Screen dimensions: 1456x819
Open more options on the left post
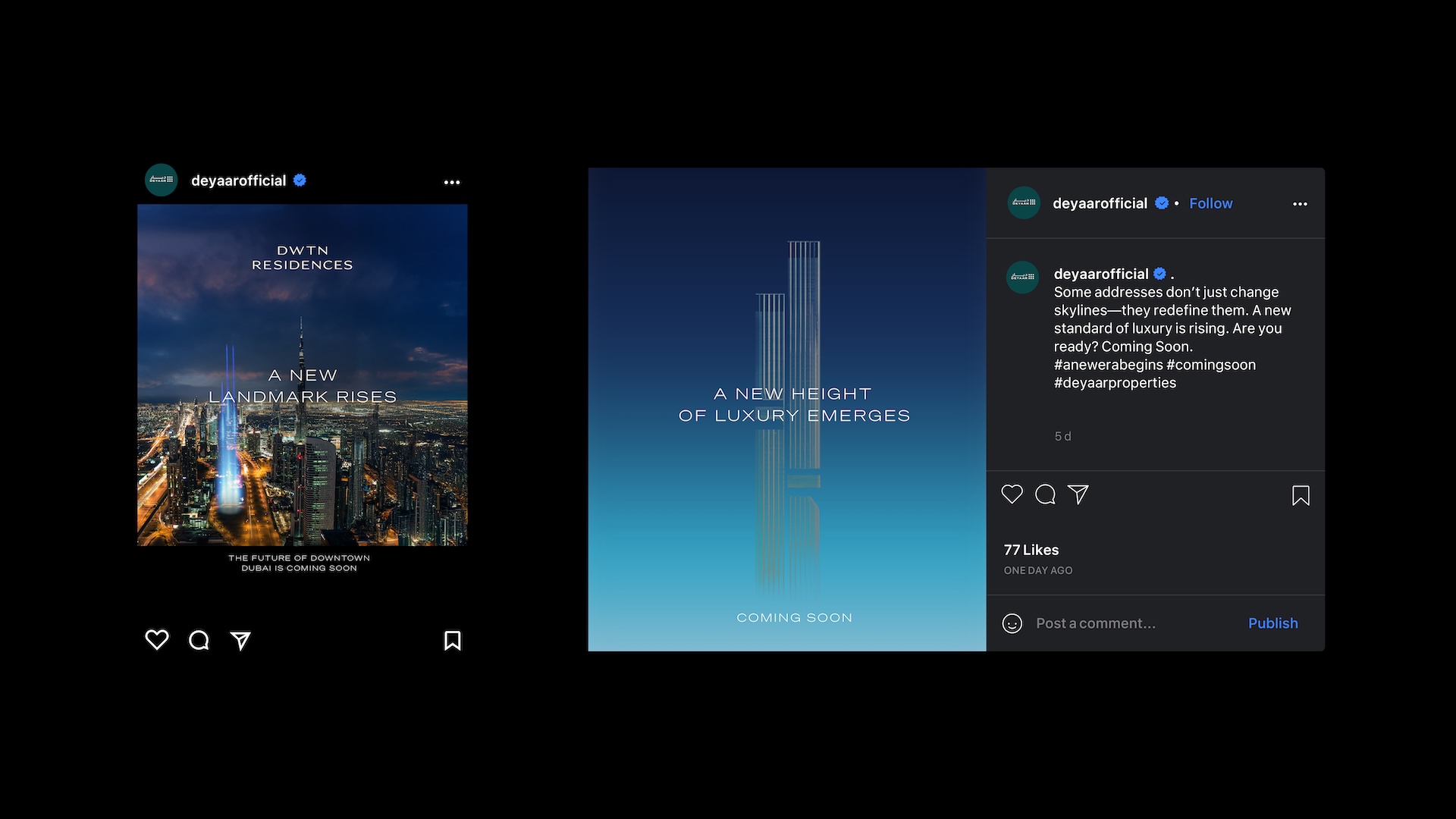[452, 182]
